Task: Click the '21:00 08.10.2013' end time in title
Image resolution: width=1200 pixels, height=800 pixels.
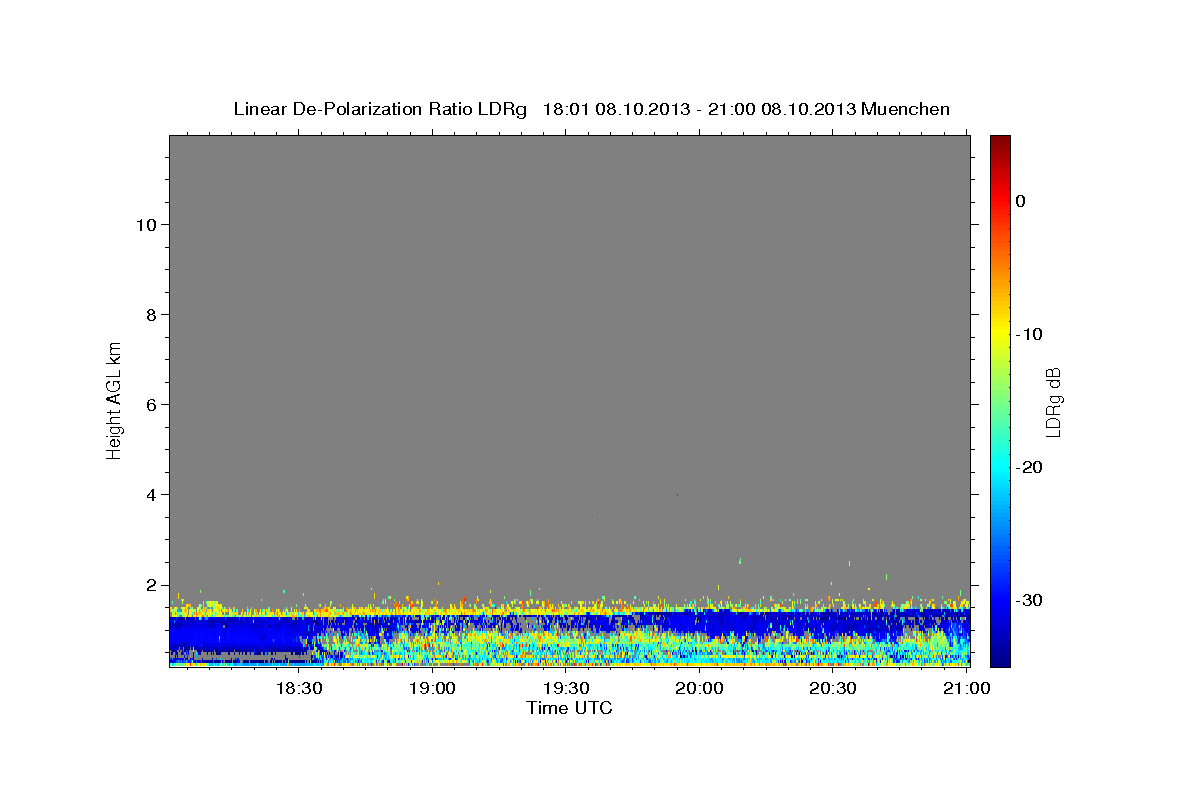Action: click(x=781, y=109)
